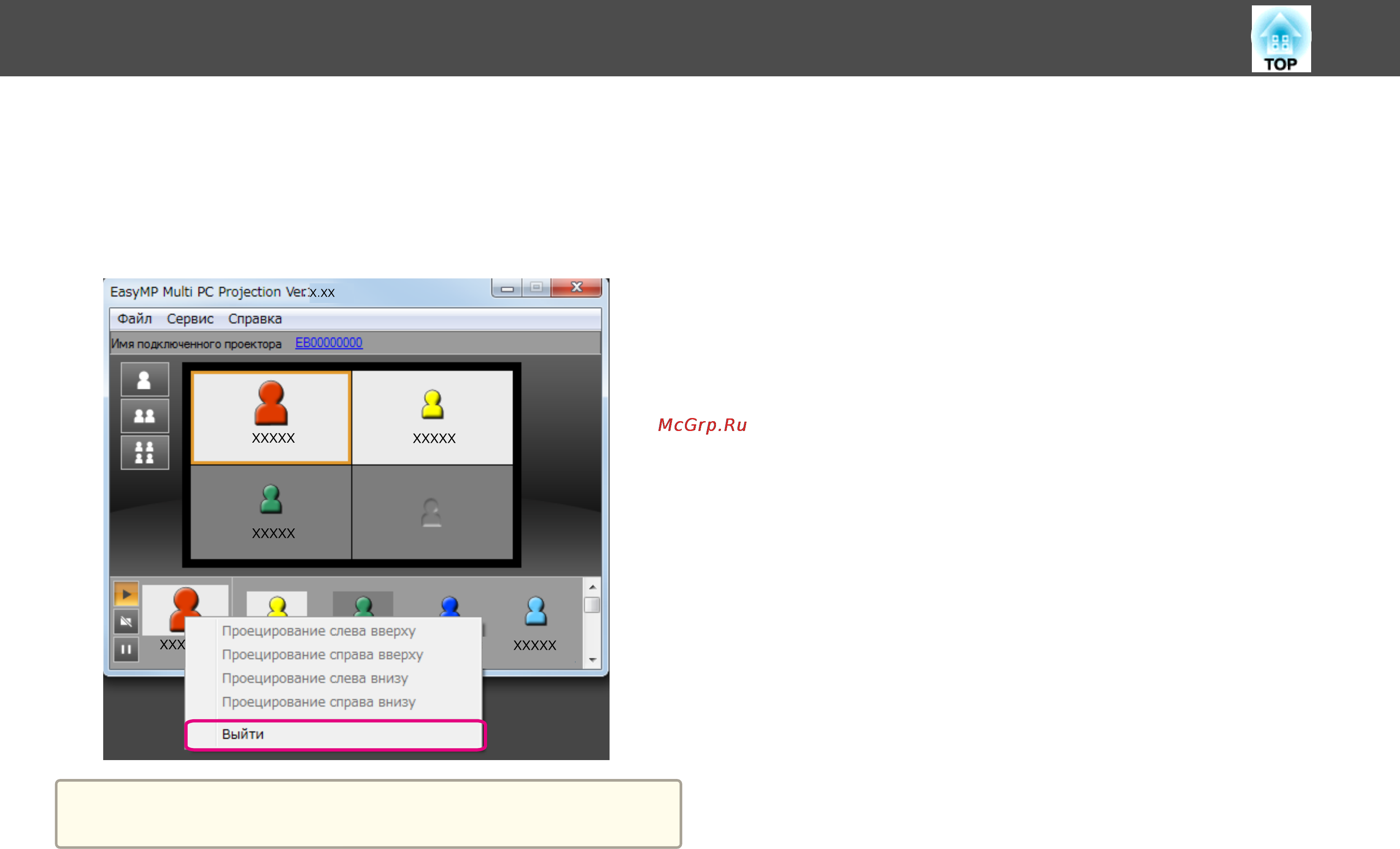Select four-screen split layout icon
This screenshot has height=849, width=1400.
(x=145, y=453)
